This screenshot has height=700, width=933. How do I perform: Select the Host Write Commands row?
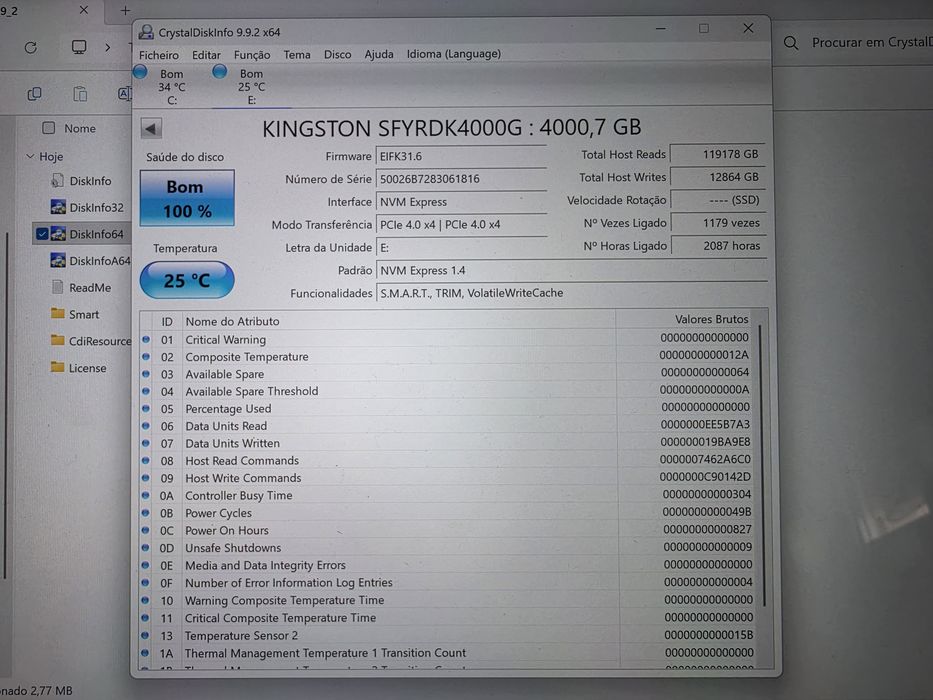tap(447, 478)
